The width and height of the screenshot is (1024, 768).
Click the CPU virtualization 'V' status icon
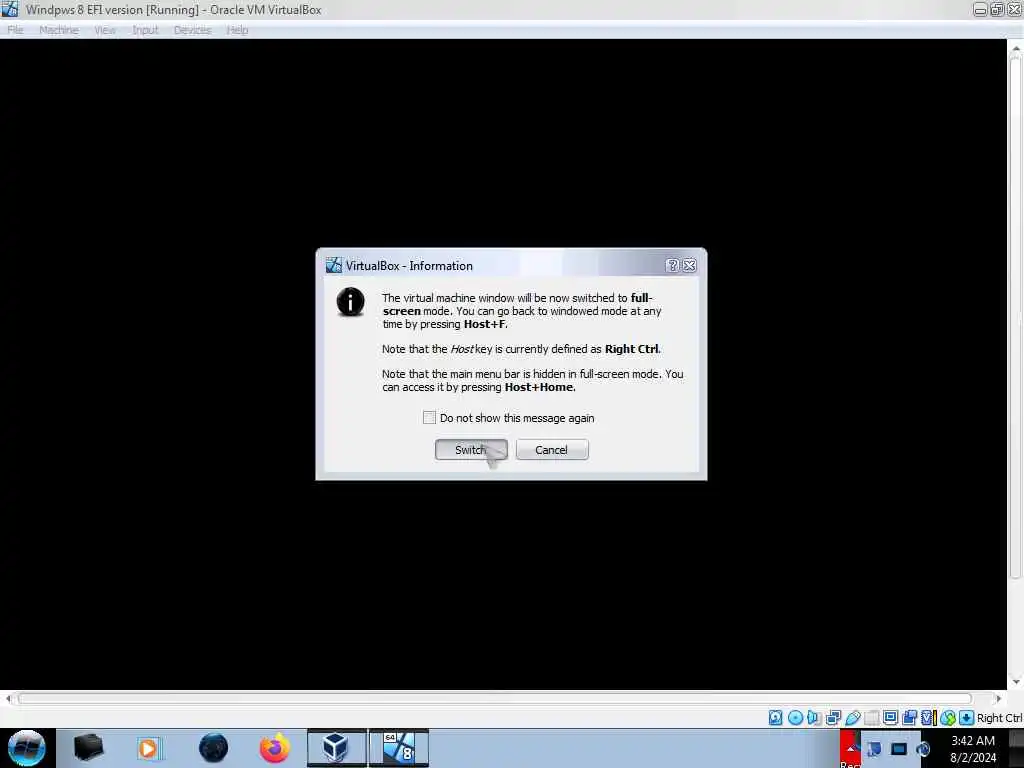928,718
